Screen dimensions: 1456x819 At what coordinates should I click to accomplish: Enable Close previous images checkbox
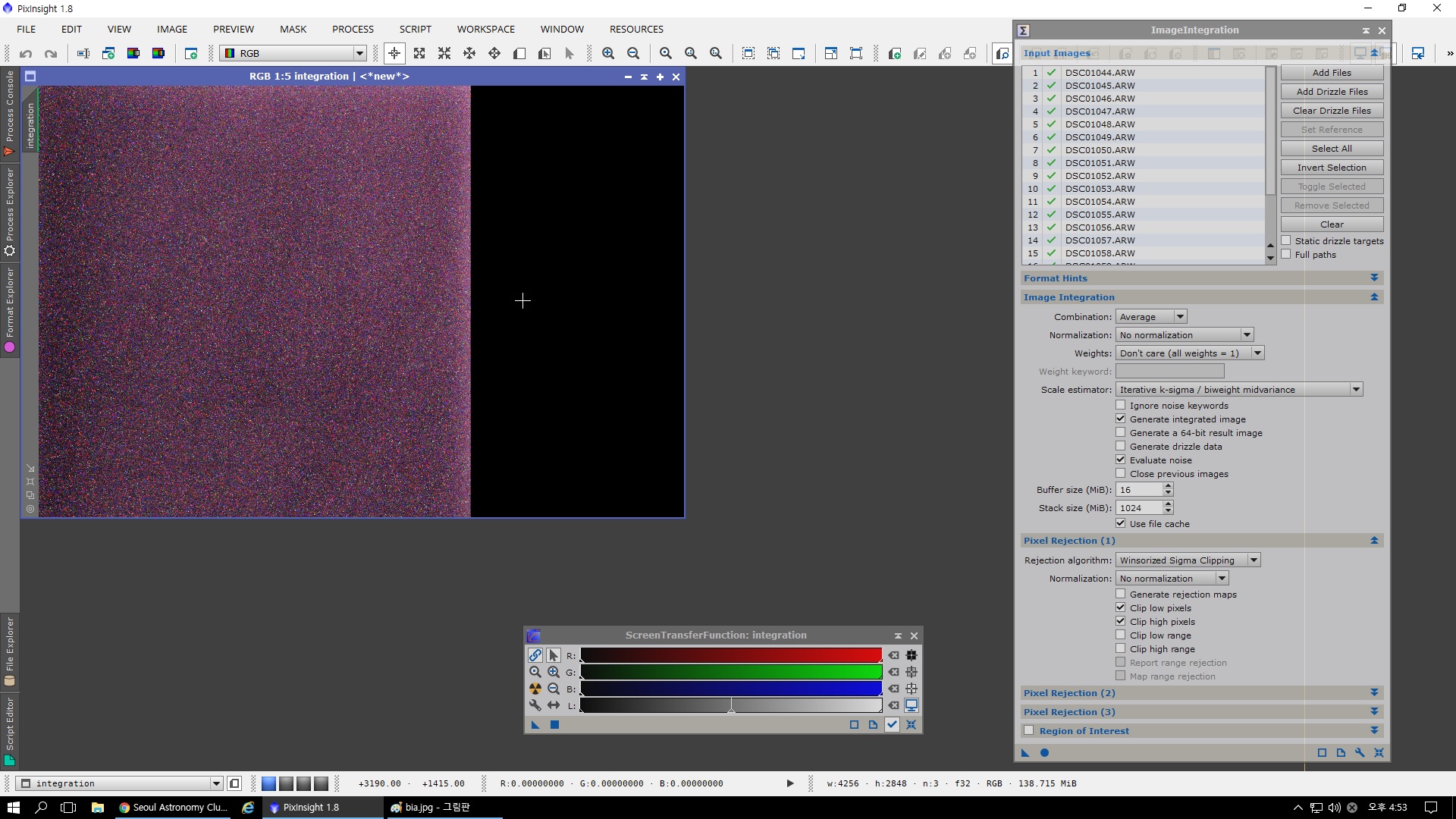click(x=1120, y=474)
